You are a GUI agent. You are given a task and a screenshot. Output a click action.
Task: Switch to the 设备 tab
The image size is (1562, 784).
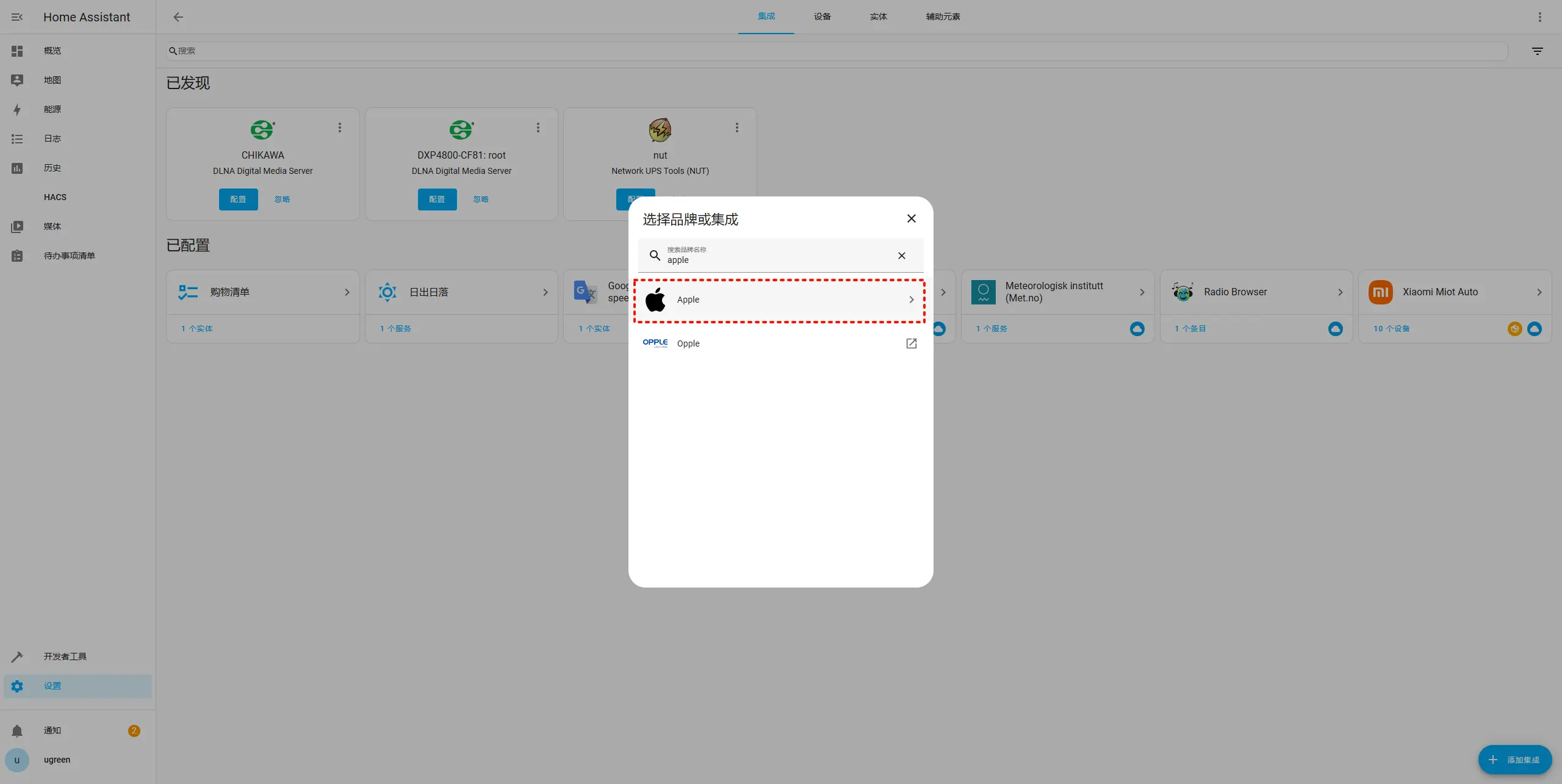[x=822, y=16]
